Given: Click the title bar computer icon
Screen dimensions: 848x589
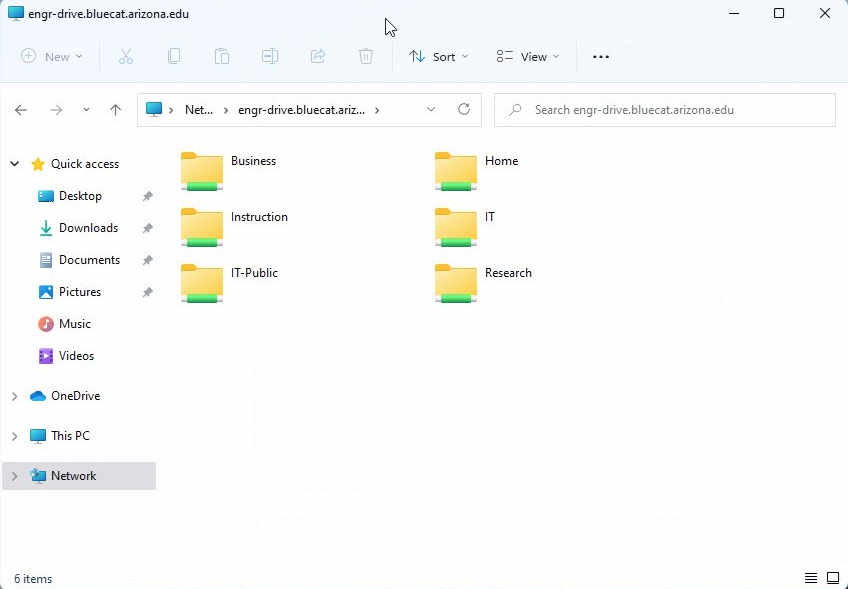Looking at the screenshot, I should tap(16, 14).
